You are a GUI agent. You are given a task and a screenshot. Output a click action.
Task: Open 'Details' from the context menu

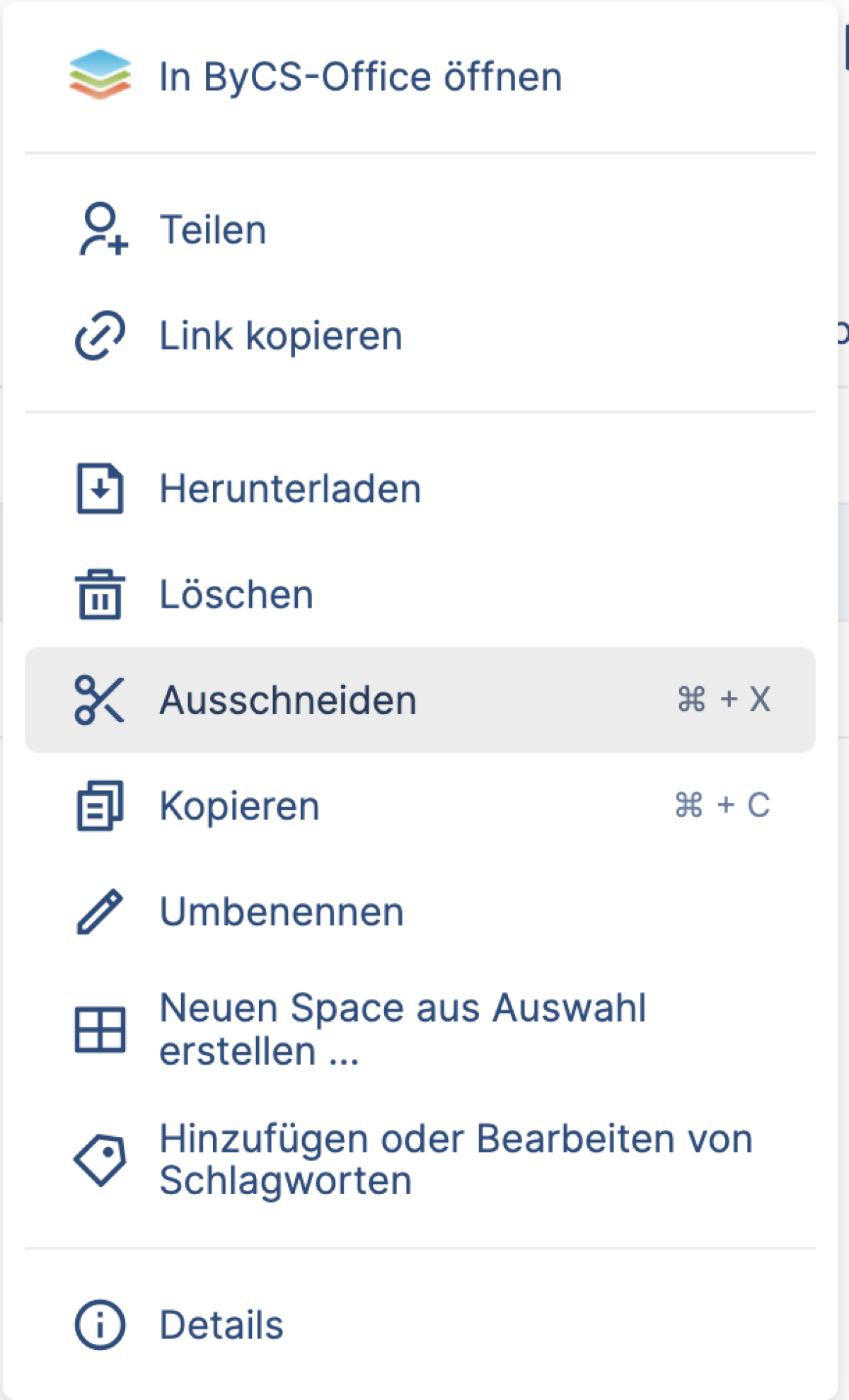tap(221, 1325)
